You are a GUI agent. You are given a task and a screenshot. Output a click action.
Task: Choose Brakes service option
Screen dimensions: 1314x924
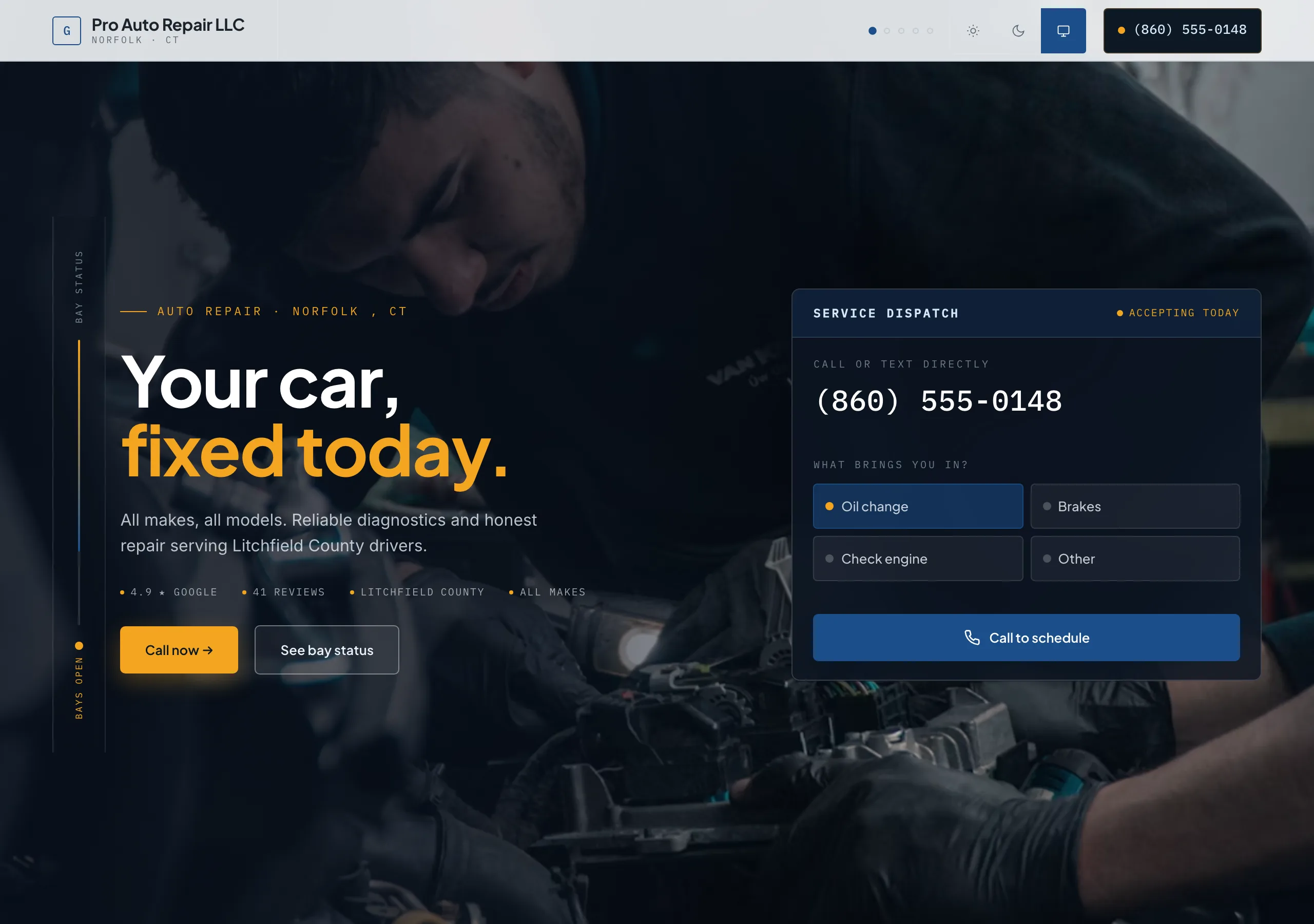(1135, 506)
